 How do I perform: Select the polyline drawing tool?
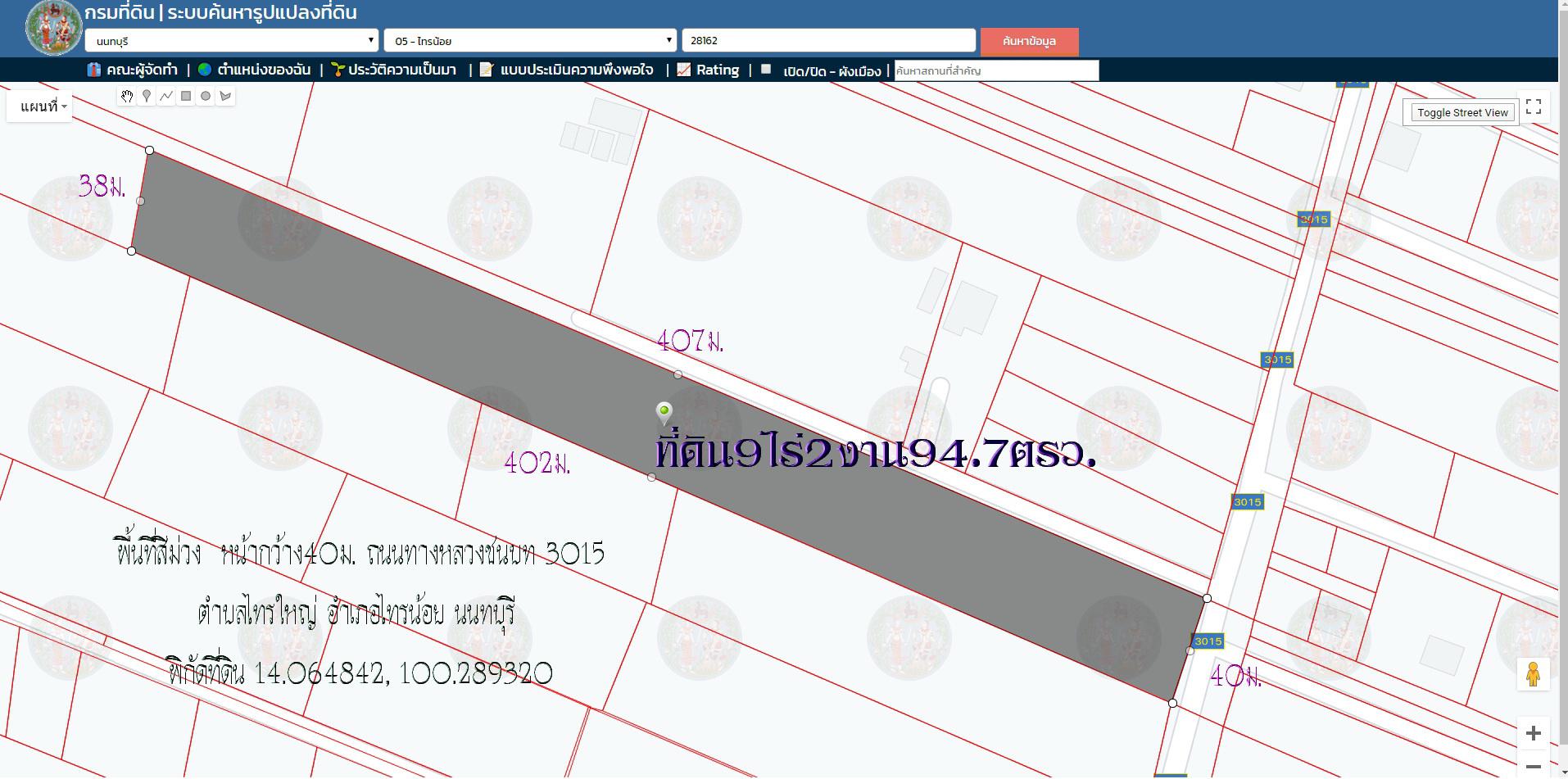[x=166, y=96]
